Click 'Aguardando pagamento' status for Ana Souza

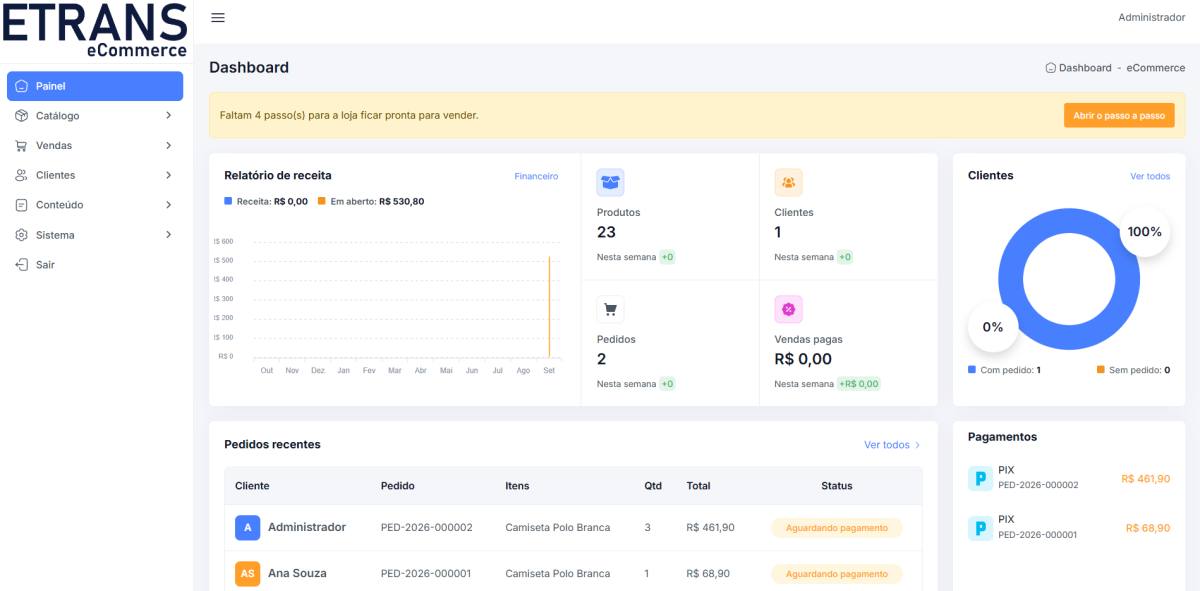tap(837, 574)
